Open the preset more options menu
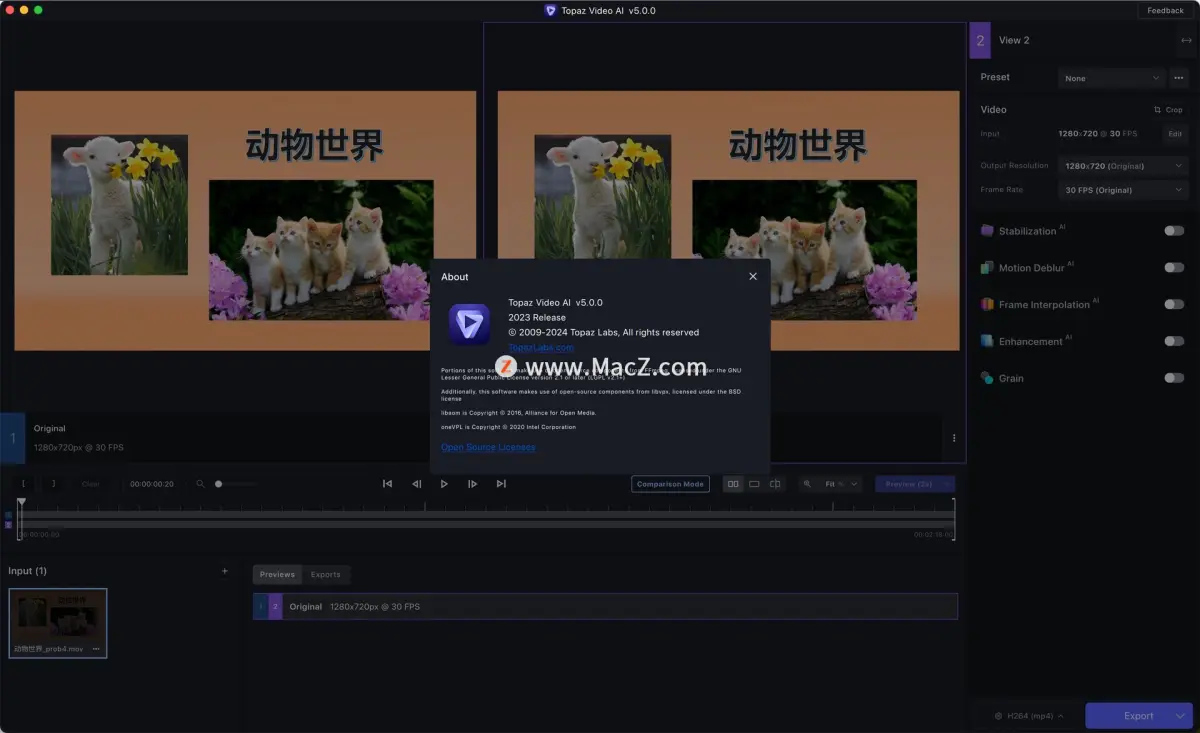The height and width of the screenshot is (733, 1200). 1178,78
